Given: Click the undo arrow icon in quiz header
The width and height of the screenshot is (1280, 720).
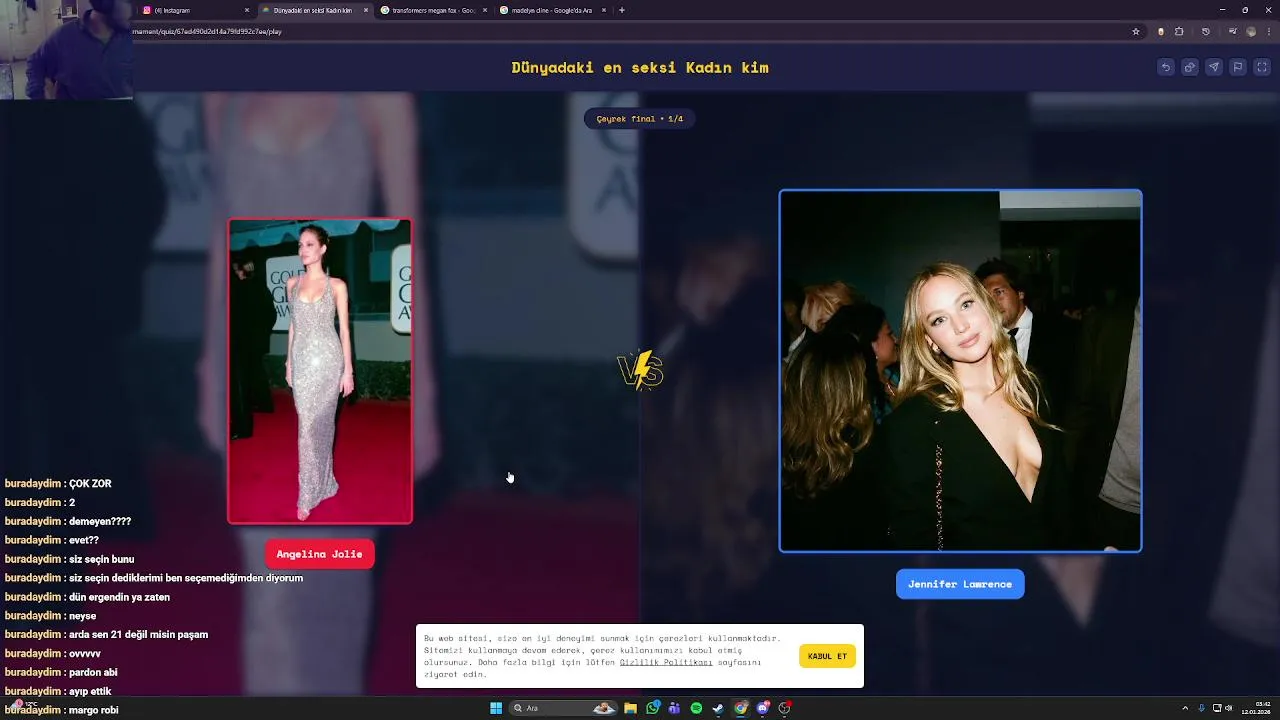Looking at the screenshot, I should click(1166, 67).
